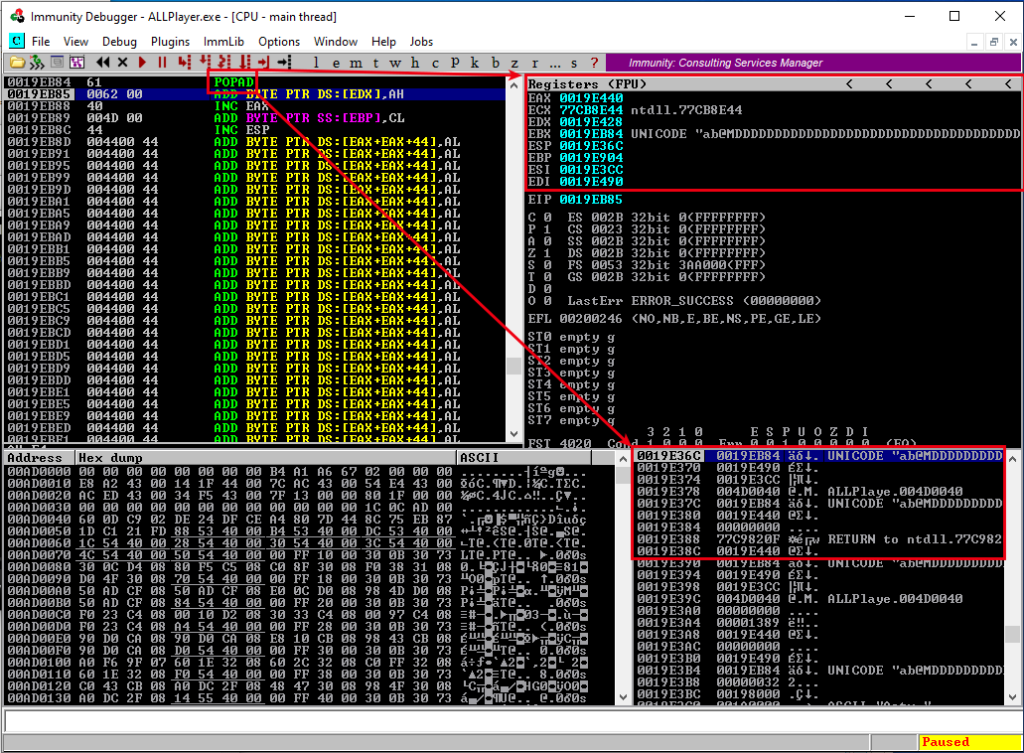Close the debugged program with X icon

click(122, 62)
